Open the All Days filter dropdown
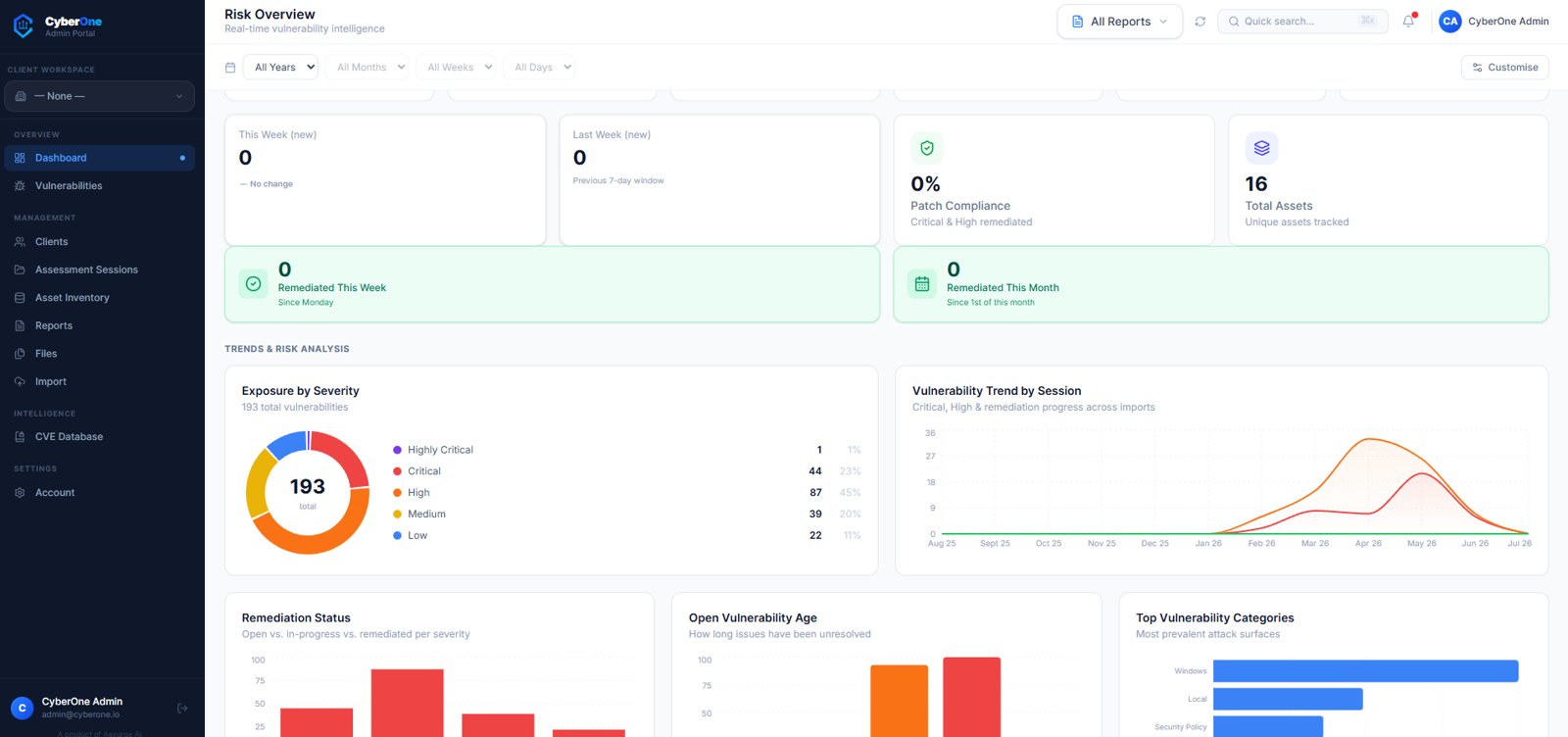 point(539,68)
